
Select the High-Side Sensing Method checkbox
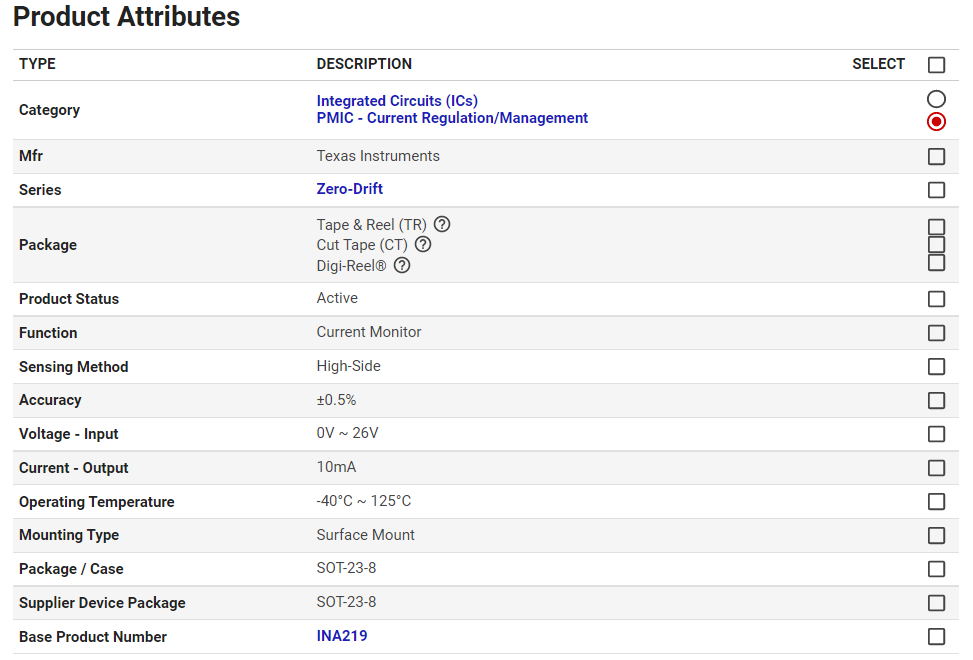point(936,367)
